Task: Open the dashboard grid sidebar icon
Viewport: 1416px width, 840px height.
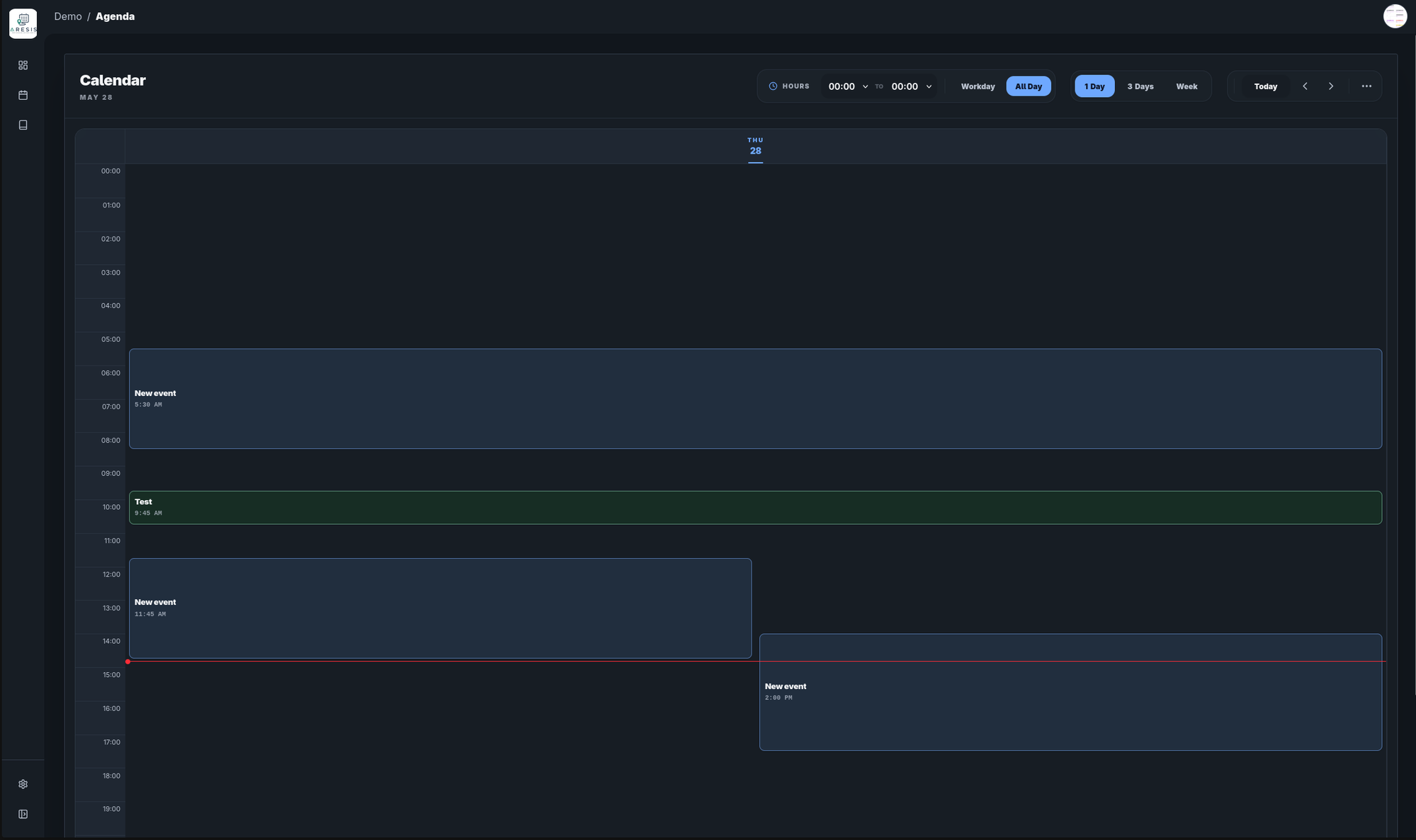Action: pyautogui.click(x=23, y=65)
